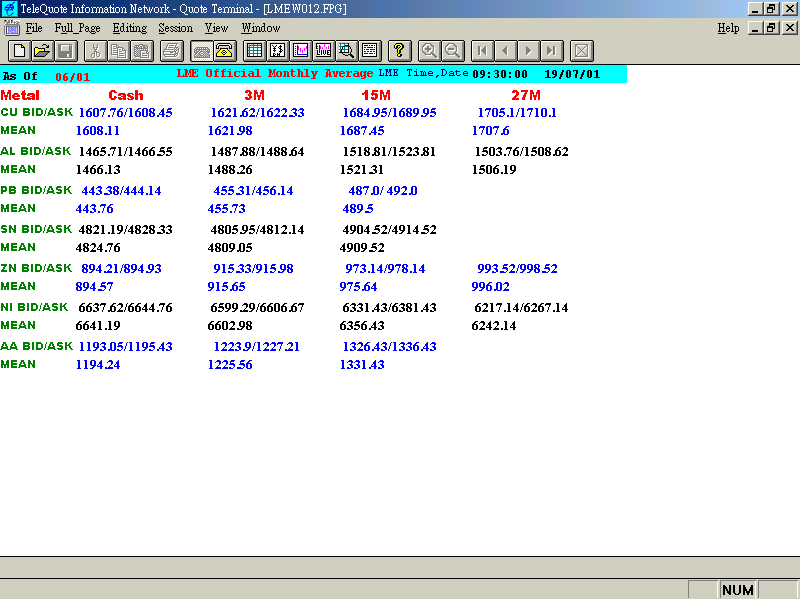The width and height of the screenshot is (800, 600).
Task: Toggle the keyboard toolbar icon
Action: [x=202, y=51]
